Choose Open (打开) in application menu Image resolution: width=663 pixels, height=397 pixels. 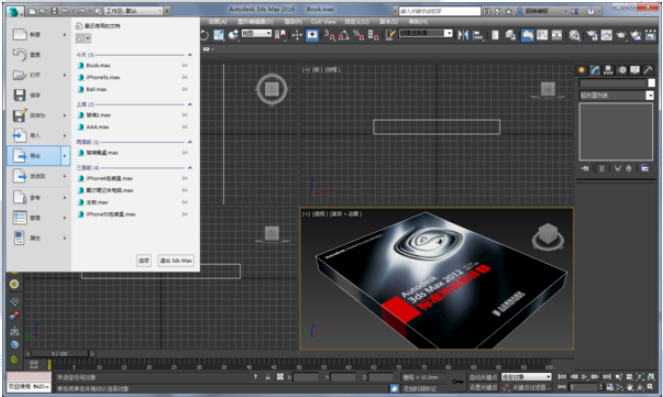[x=38, y=75]
